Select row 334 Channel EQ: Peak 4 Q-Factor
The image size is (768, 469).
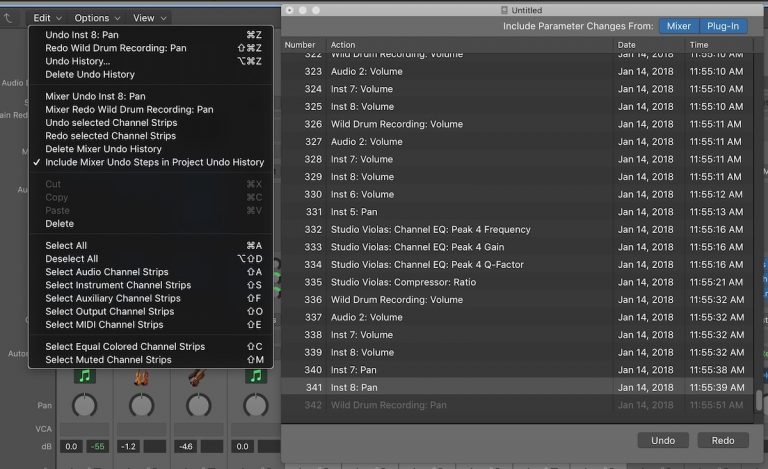[x=517, y=264]
